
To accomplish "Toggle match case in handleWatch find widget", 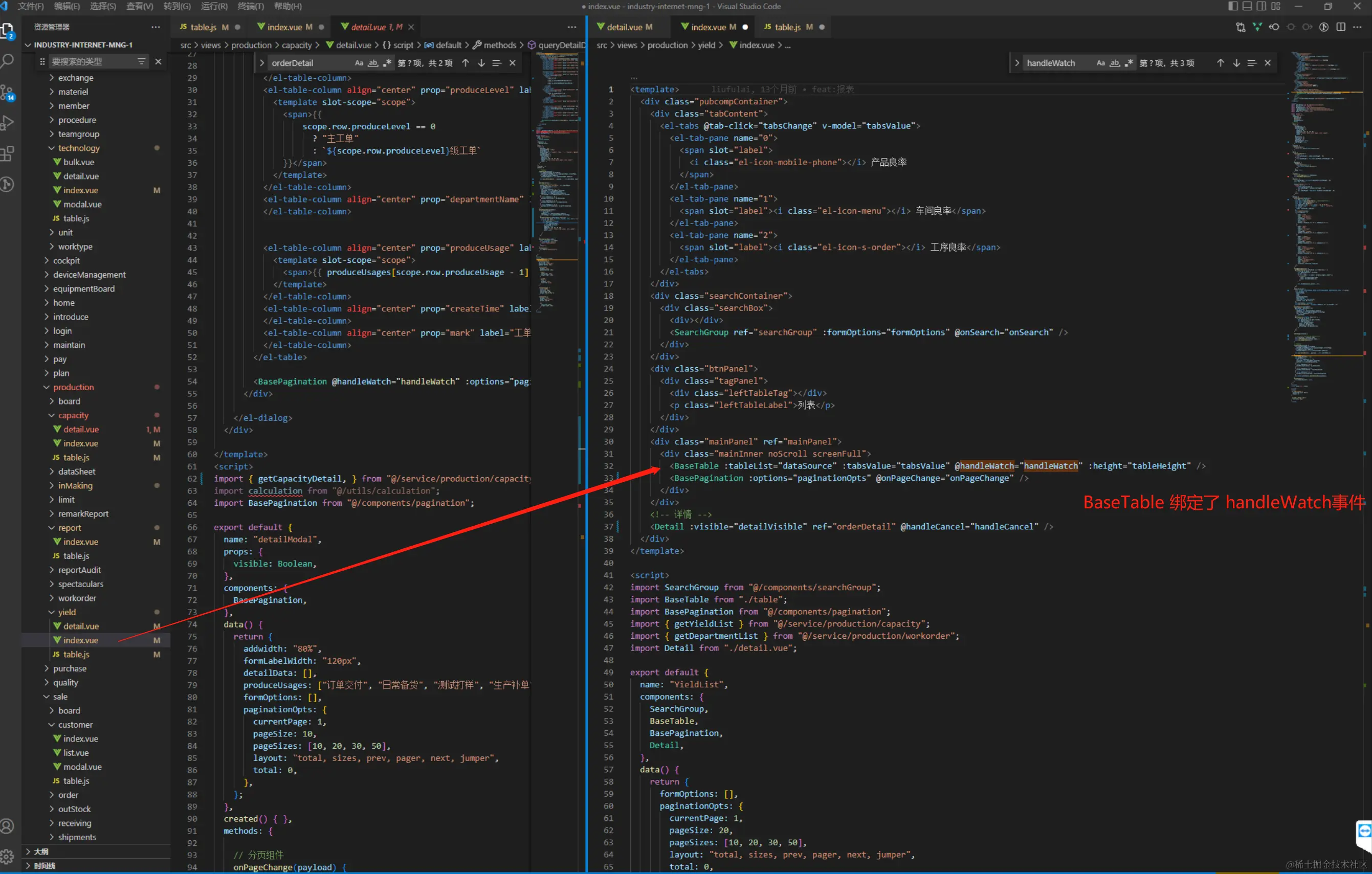I will click(x=1100, y=63).
